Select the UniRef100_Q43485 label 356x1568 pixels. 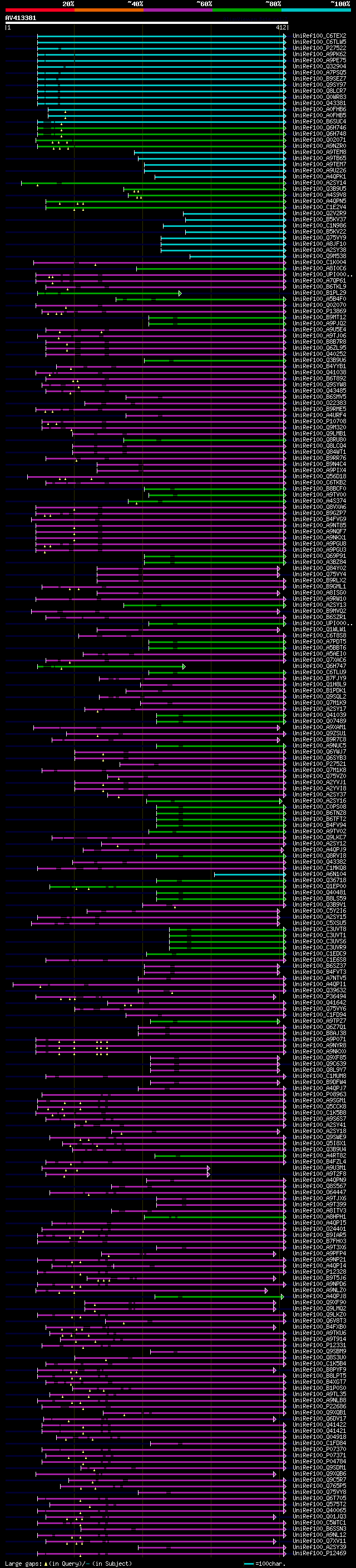point(319,391)
